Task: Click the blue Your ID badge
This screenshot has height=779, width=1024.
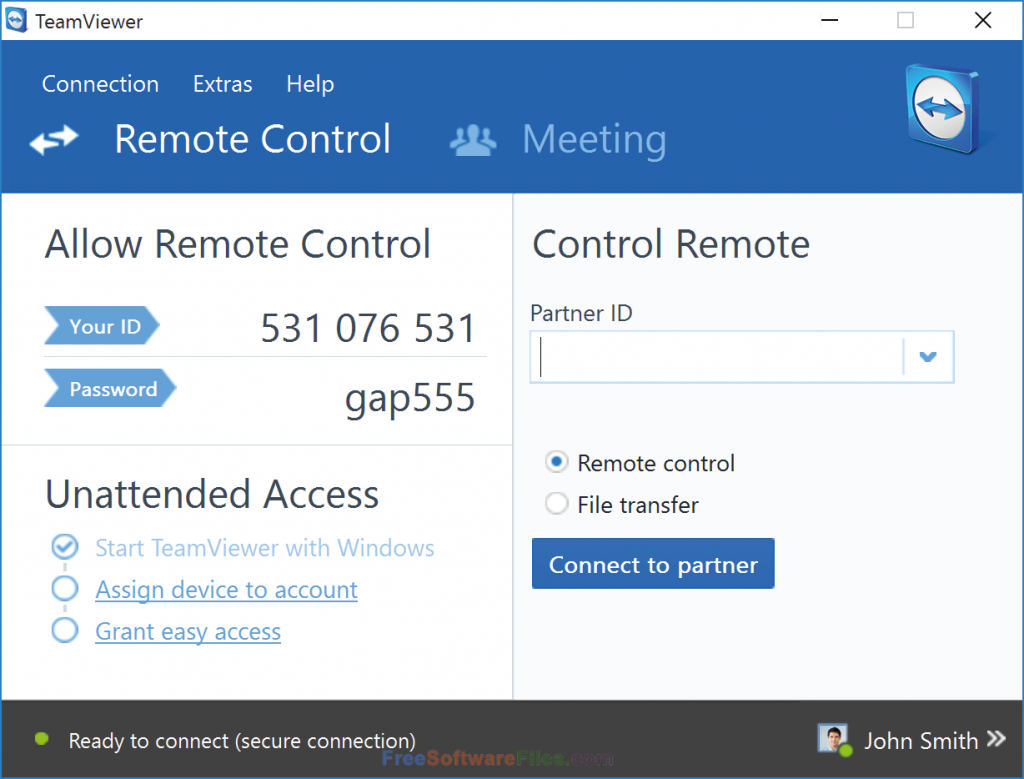Action: point(100,326)
